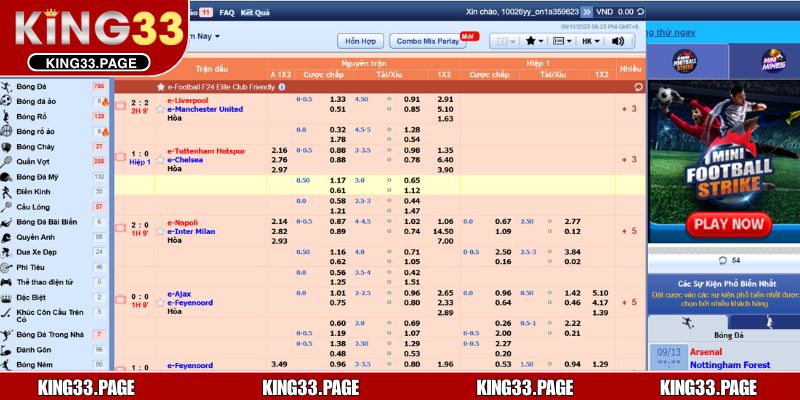800x400 pixels.
Task: Switch to the second sport events tab
Action: point(768,322)
